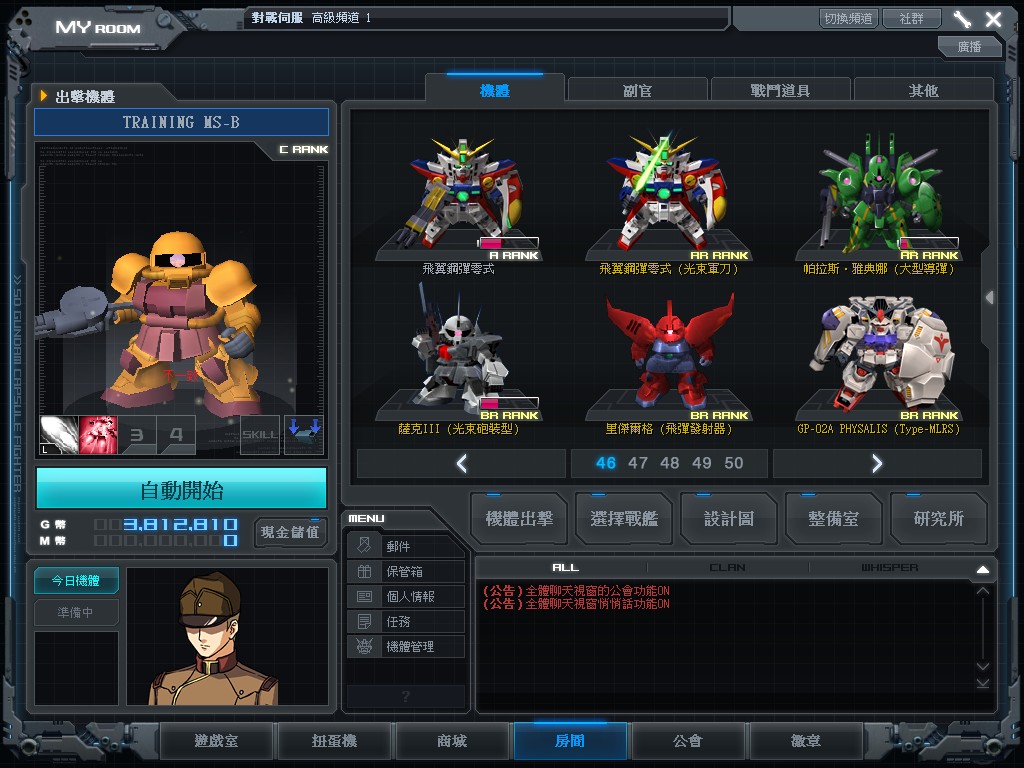Image resolution: width=1024 pixels, height=768 pixels.
Task: Open the 研究所 button
Action: click(939, 519)
